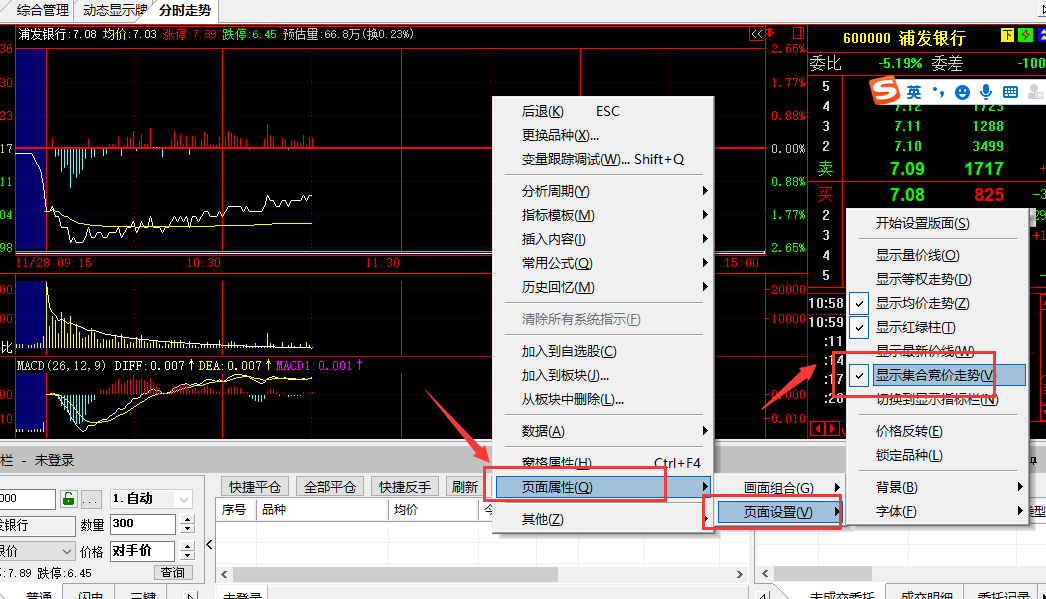Image resolution: width=1046 pixels, height=599 pixels.
Task: Click the red right arrow under tick list
Action: coord(831,428)
